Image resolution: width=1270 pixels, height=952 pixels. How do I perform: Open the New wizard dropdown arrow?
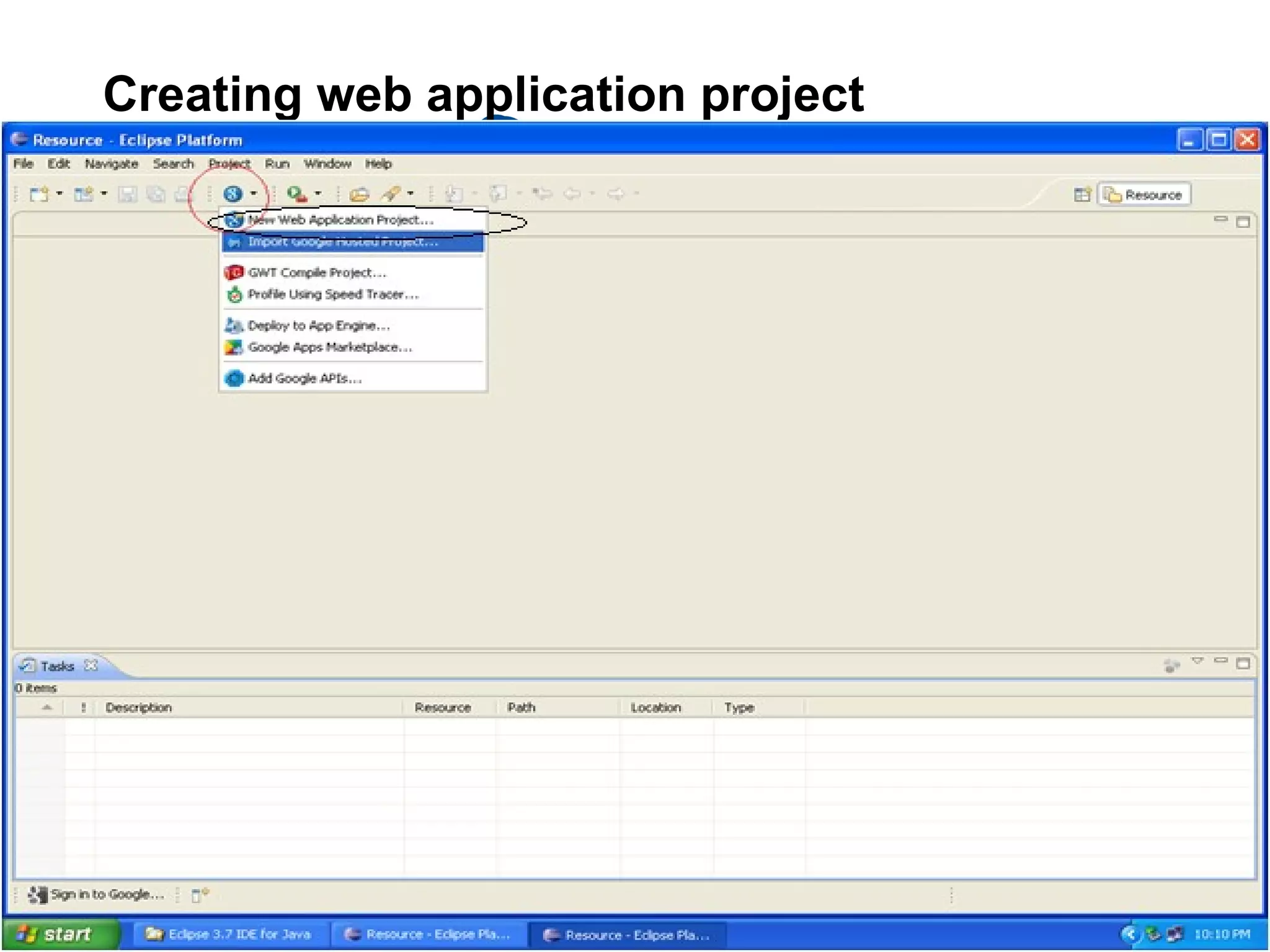pyautogui.click(x=60, y=194)
